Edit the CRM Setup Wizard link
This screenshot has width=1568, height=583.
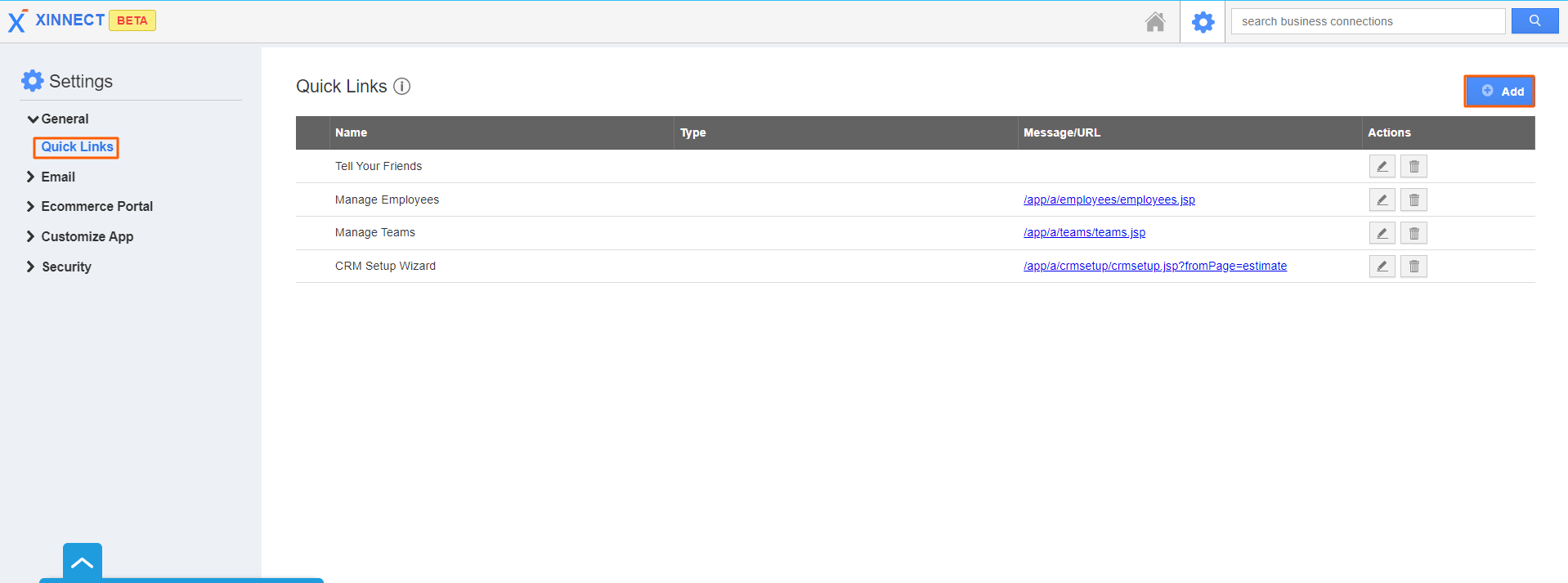pyautogui.click(x=1382, y=266)
